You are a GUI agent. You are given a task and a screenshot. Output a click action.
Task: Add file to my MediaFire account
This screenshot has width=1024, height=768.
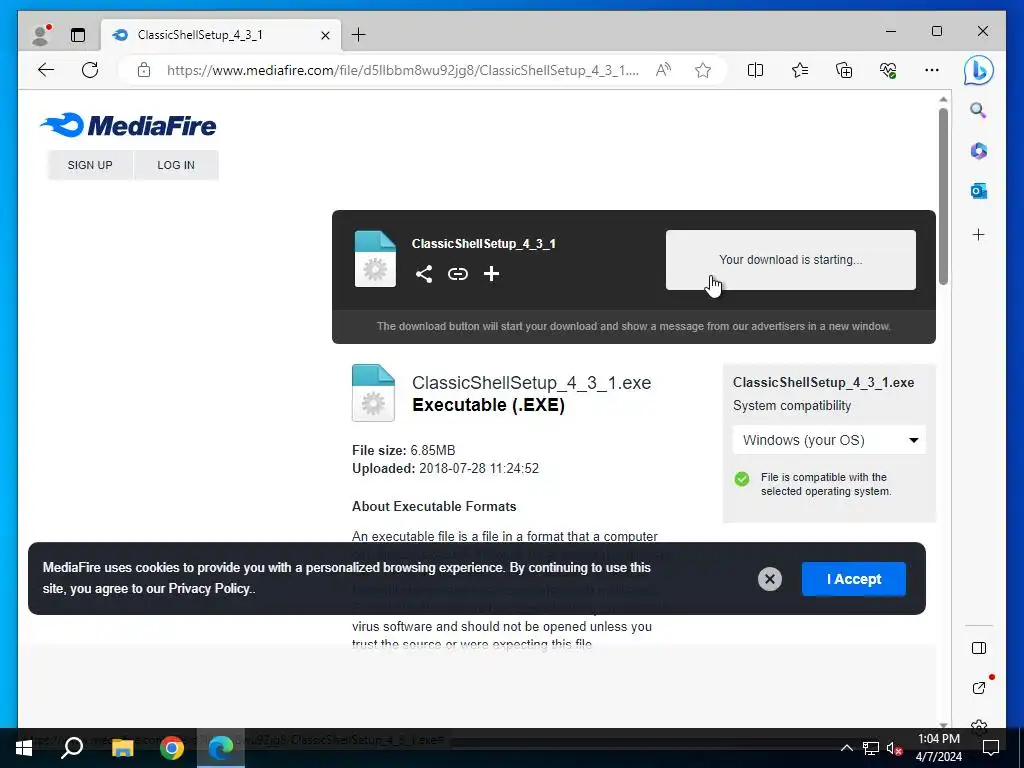491,274
